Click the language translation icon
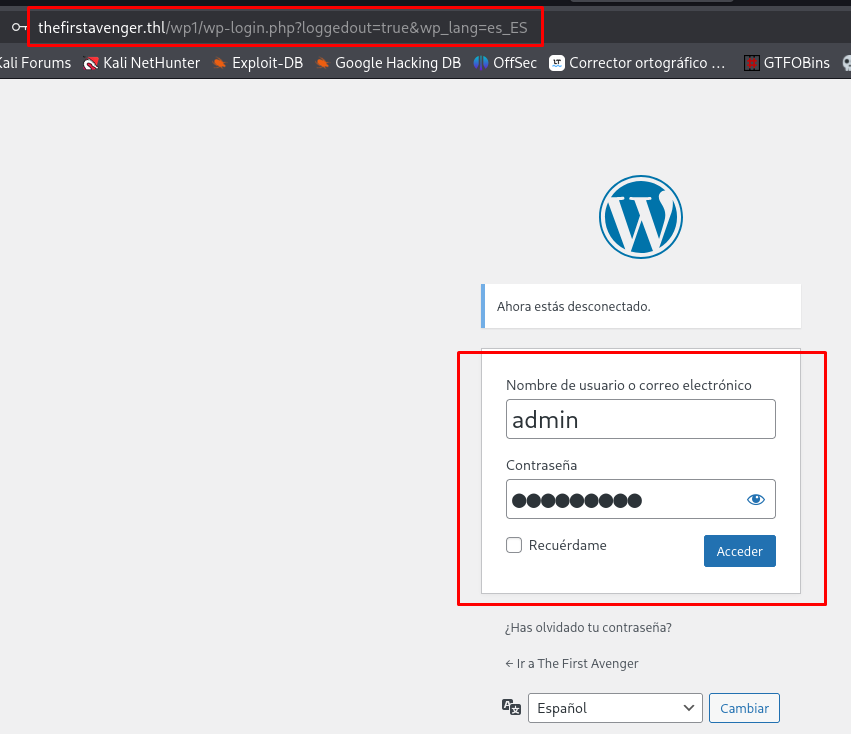Screen dimensions: 851x734 point(511,707)
